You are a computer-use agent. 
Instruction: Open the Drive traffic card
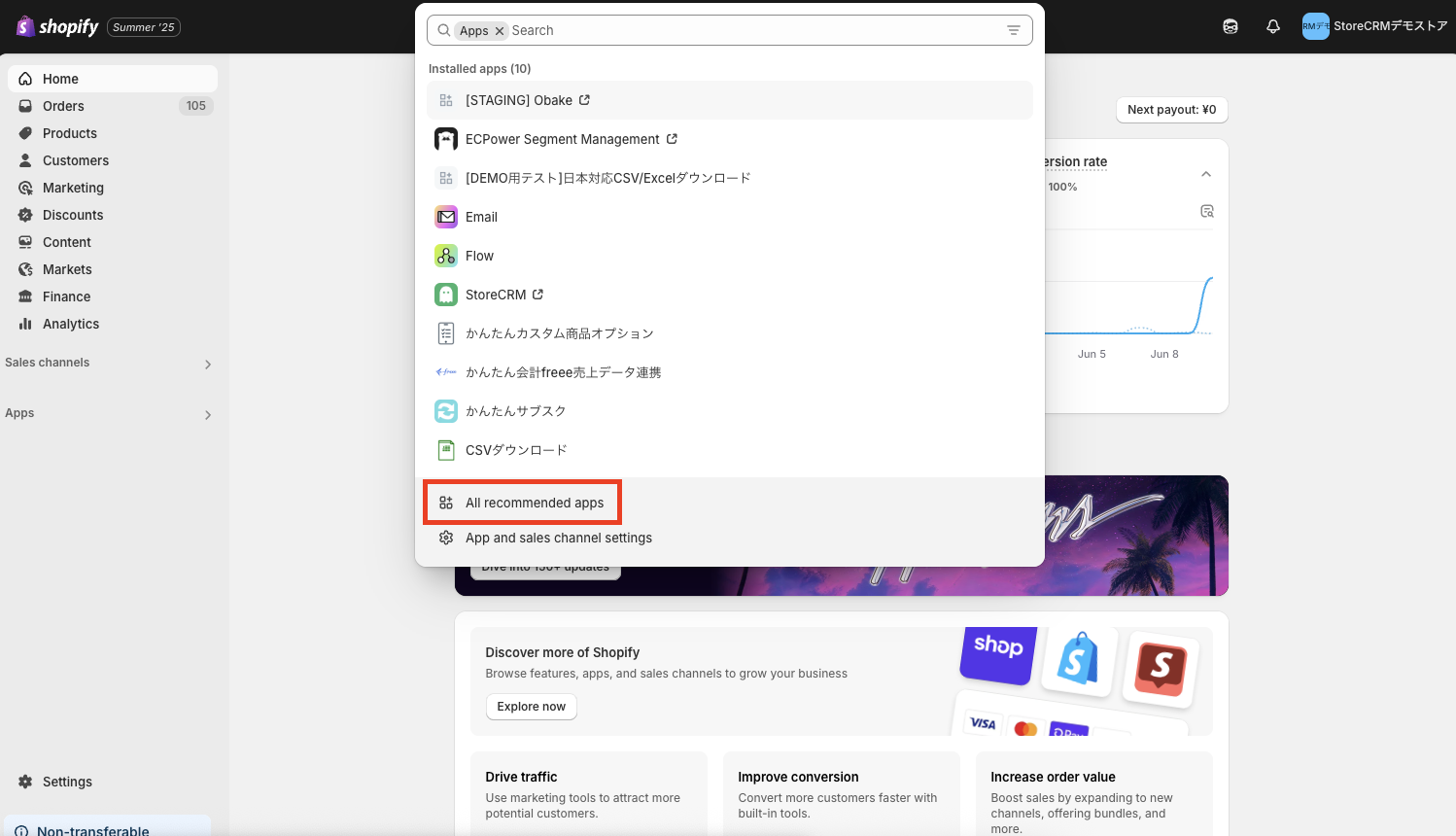589,793
